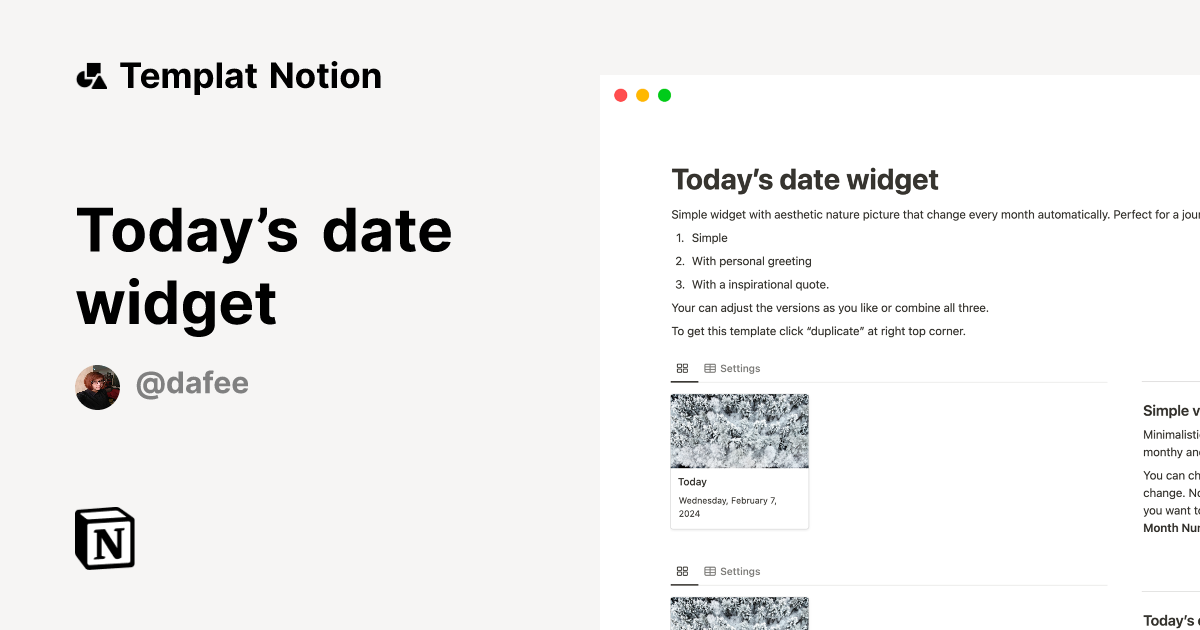Select the Today date card
1200x630 pixels.
click(739, 460)
